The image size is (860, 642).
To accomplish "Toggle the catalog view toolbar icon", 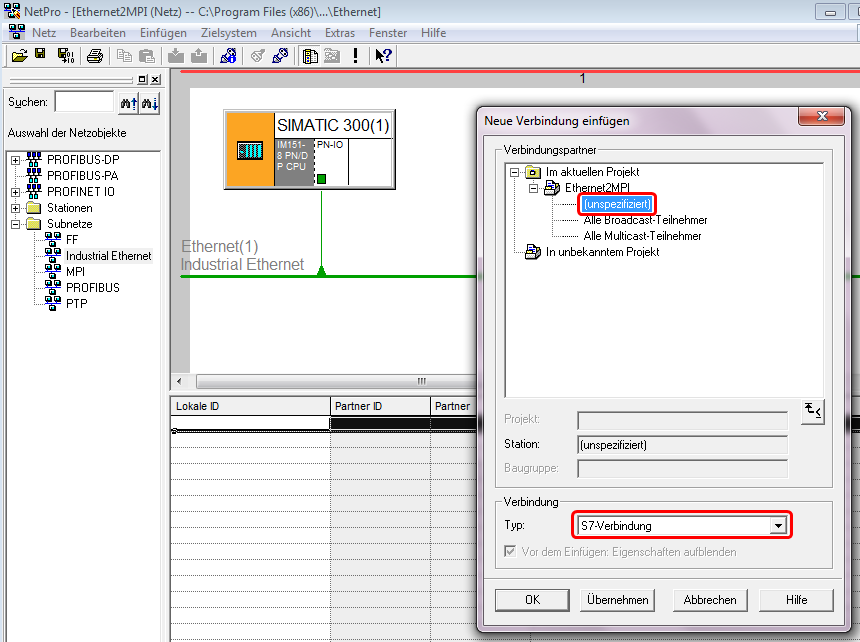I will tap(310, 56).
